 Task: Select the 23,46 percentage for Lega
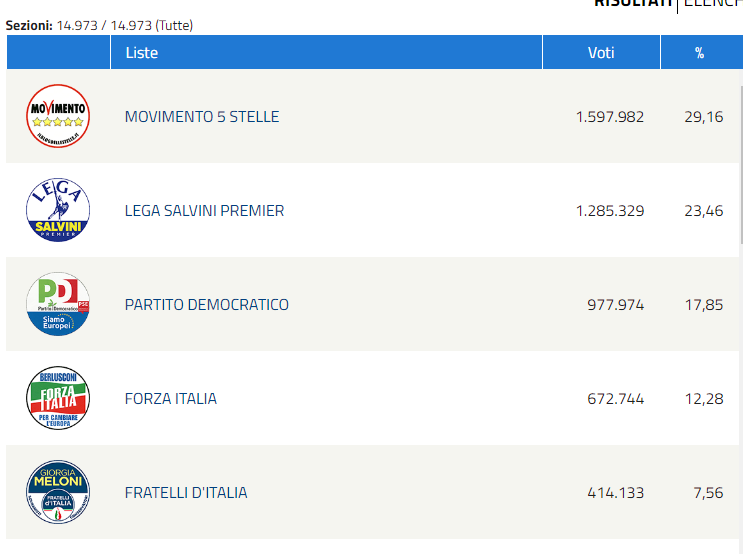tap(704, 211)
